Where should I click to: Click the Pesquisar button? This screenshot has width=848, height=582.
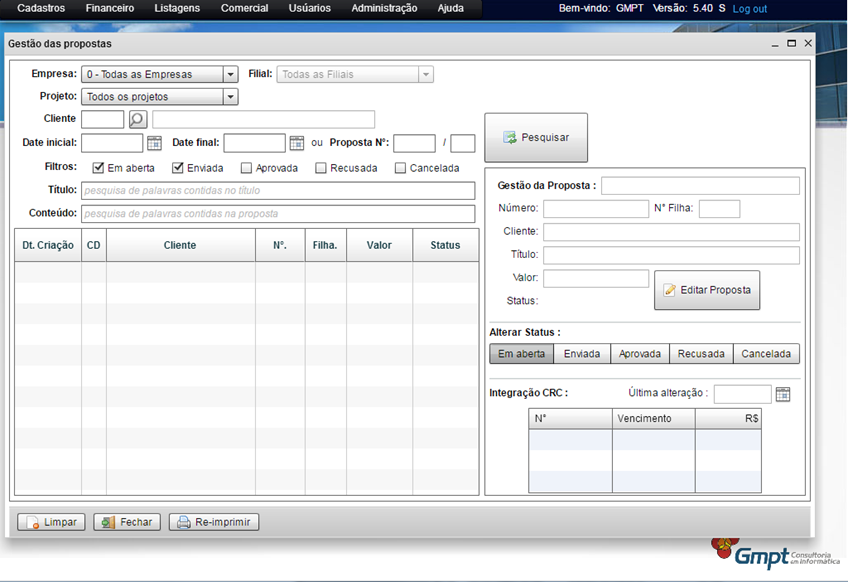(x=536, y=137)
